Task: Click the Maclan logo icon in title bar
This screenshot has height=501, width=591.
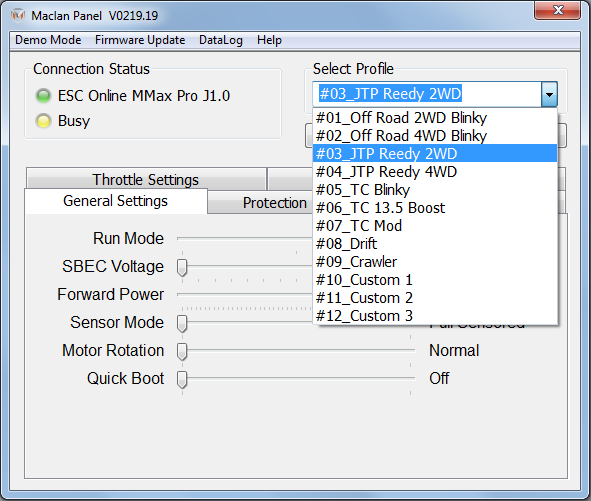Action: [x=18, y=15]
